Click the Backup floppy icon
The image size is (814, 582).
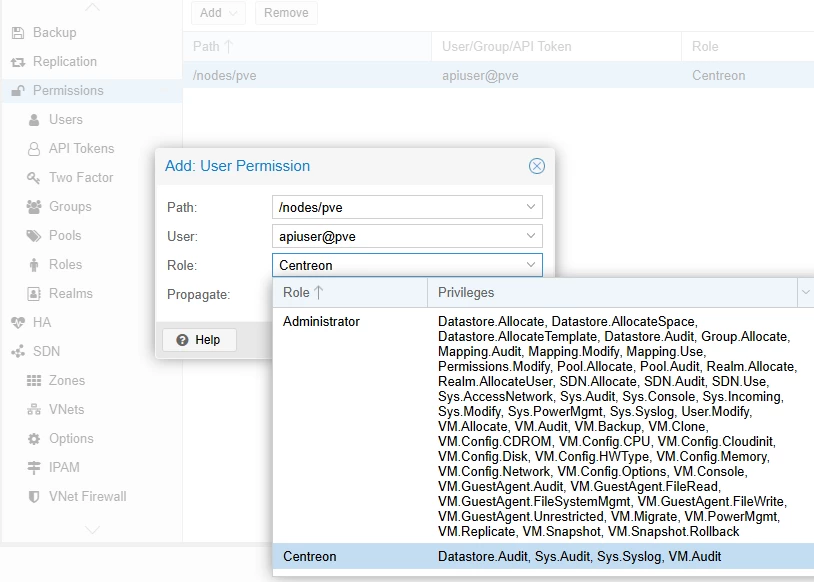coord(18,33)
